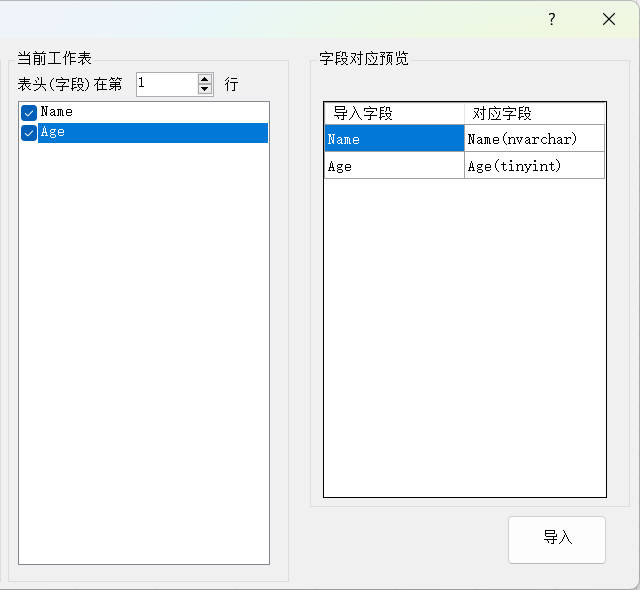Screen dimensions: 640x590
Task: Select the Age cell in 导入字段 column
Action: pyautogui.click(x=394, y=166)
